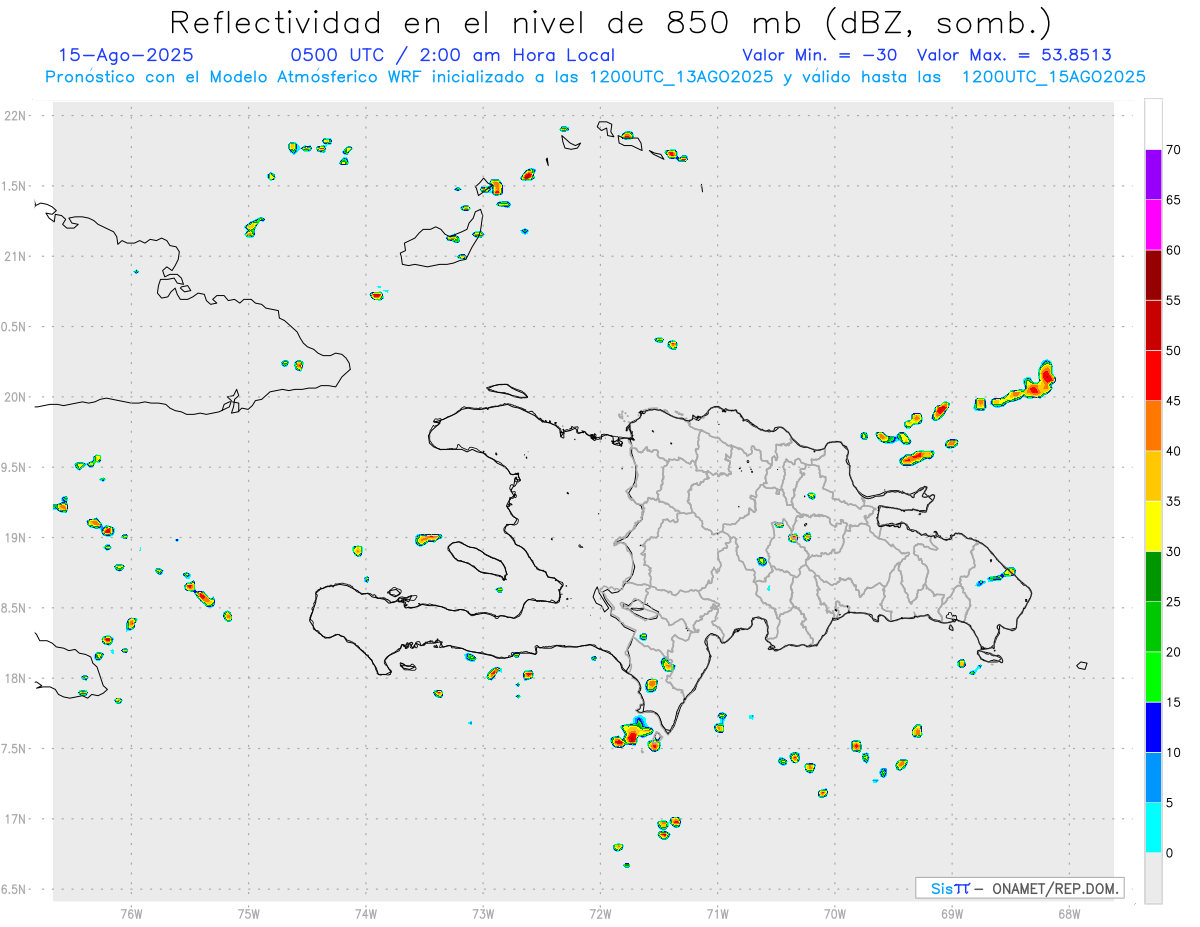
Task: Click the purple 65–70 dBZ color band
Action: pyautogui.click(x=1153, y=174)
